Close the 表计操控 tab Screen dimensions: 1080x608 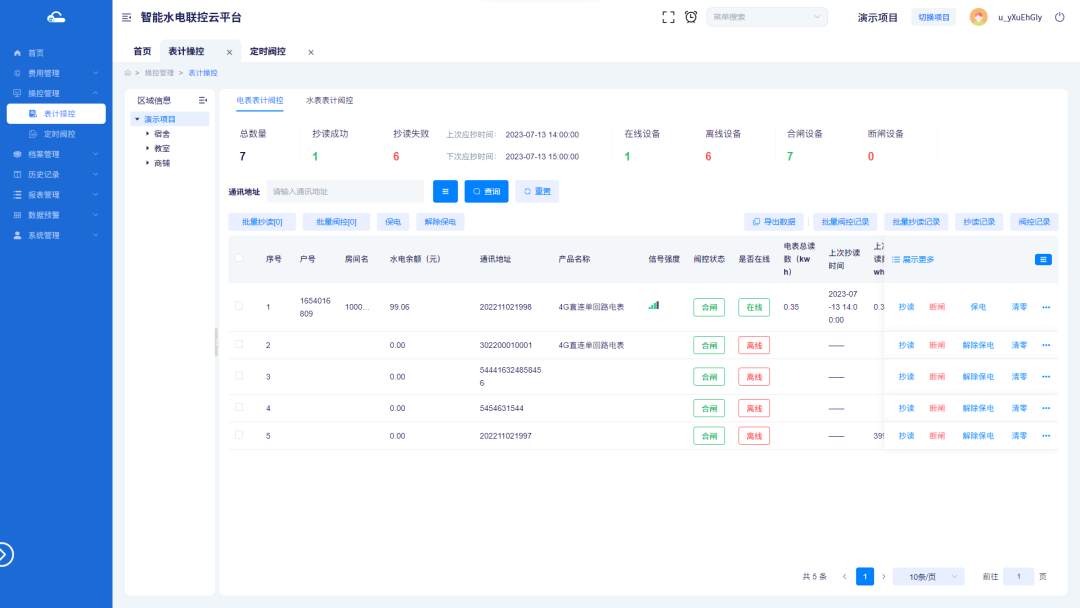pyautogui.click(x=229, y=52)
